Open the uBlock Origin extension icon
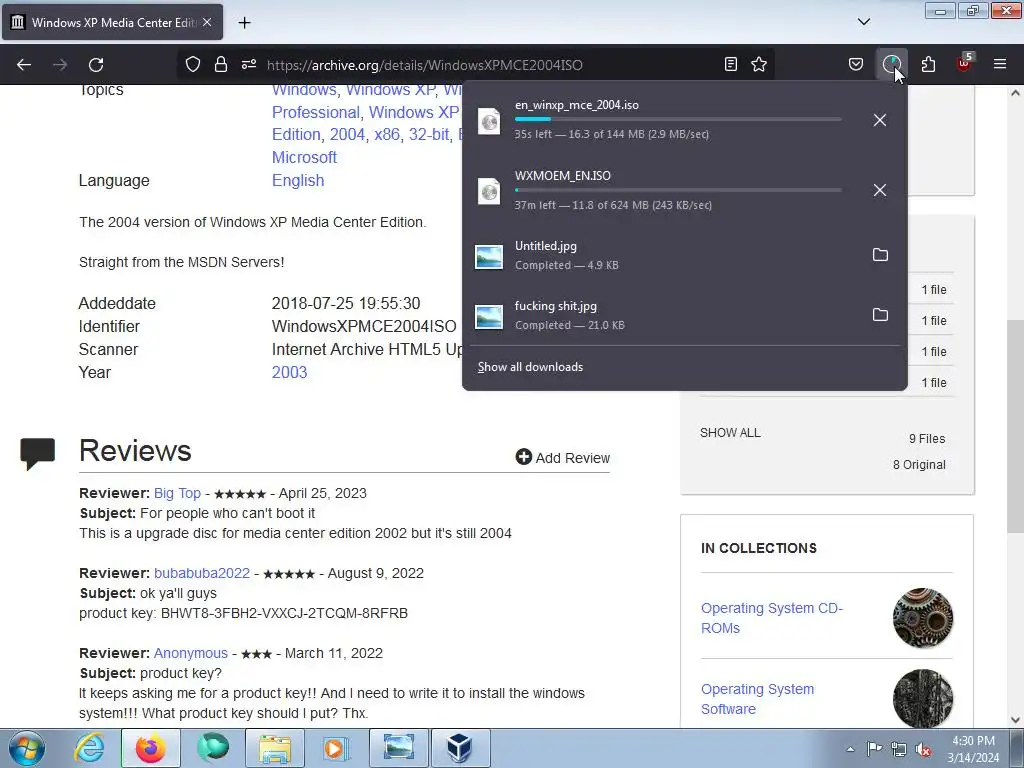The height and width of the screenshot is (768, 1024). 965,63
